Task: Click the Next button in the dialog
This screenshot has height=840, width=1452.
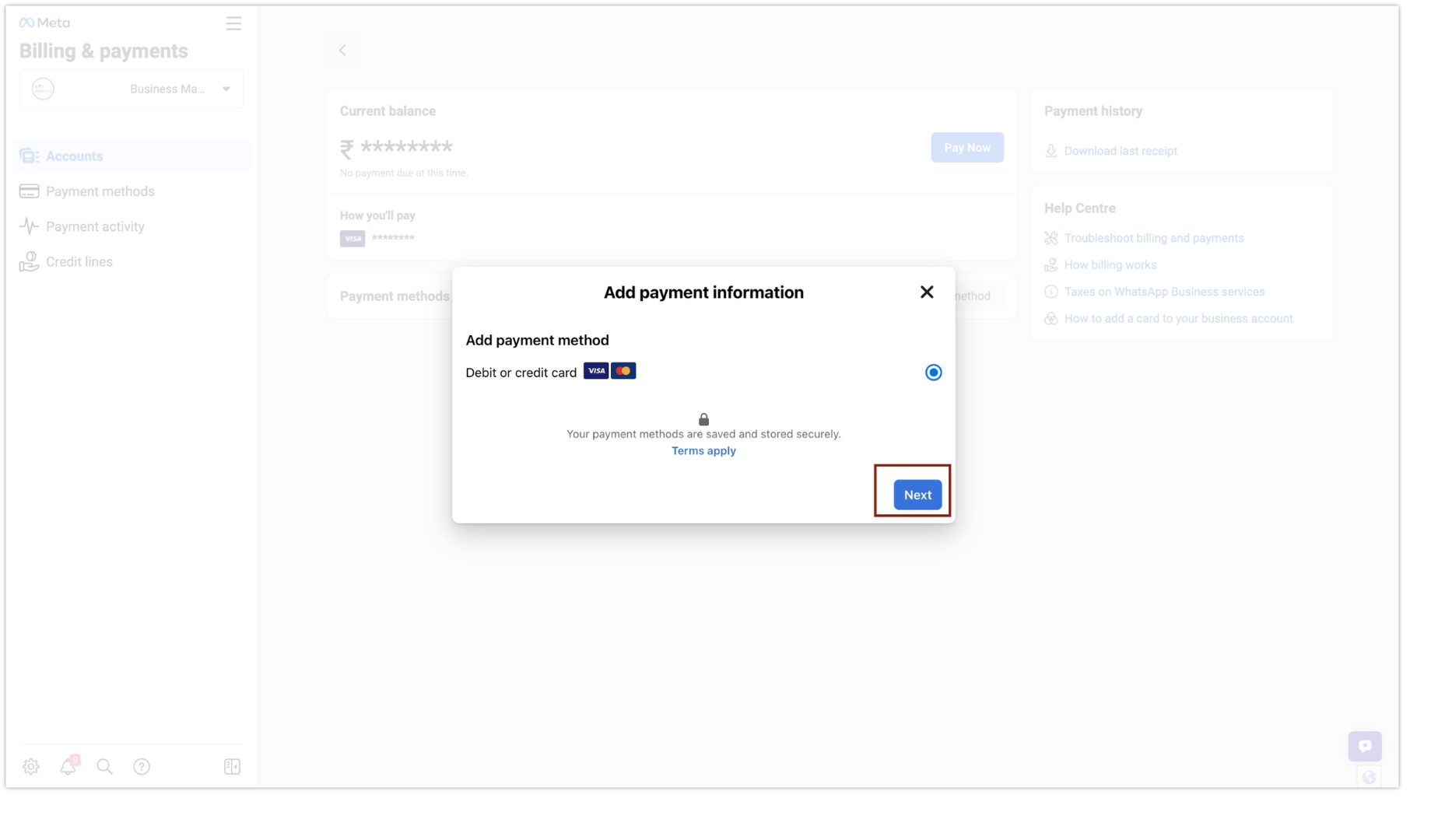Action: [917, 494]
